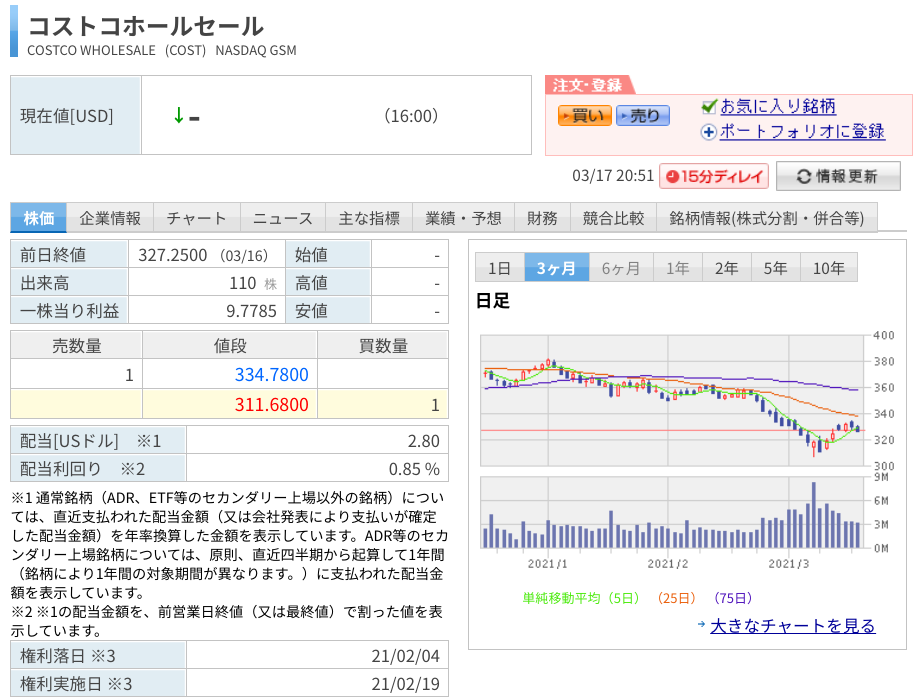Screen dimensions: 921x700
Task: Click the (16:00) time text
Action: pyautogui.click(x=411, y=116)
